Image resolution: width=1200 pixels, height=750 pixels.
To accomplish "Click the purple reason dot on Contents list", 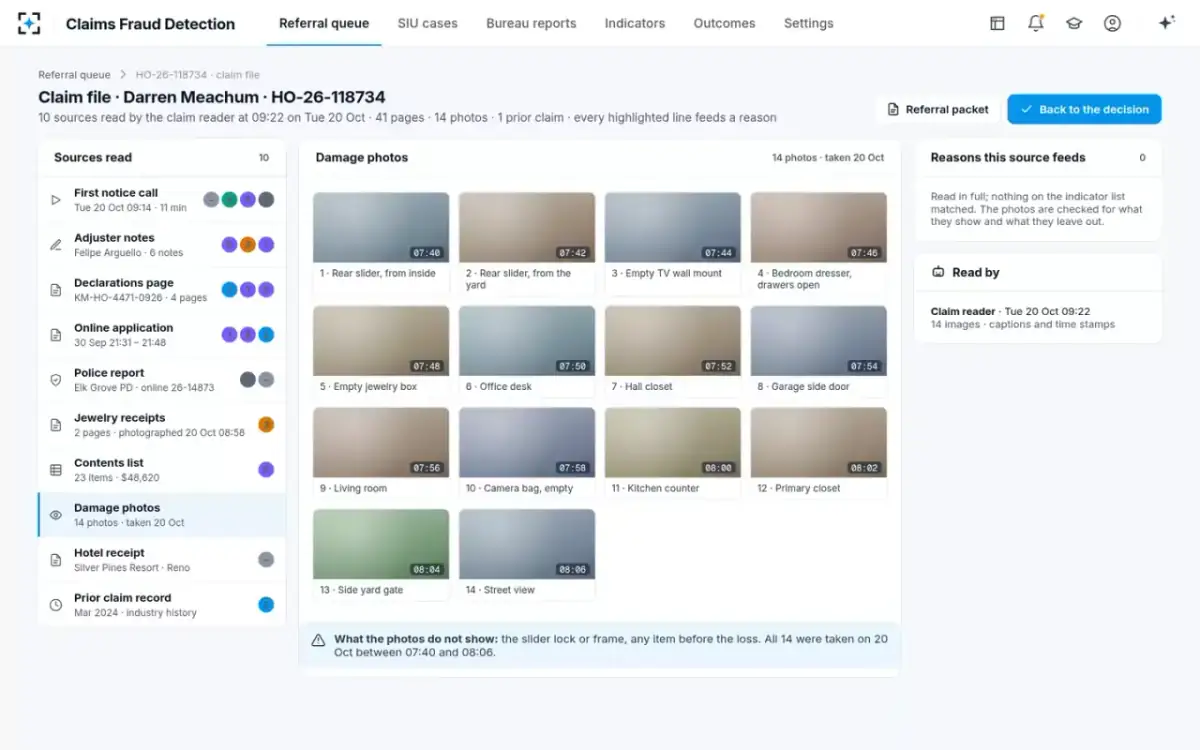I will (266, 469).
